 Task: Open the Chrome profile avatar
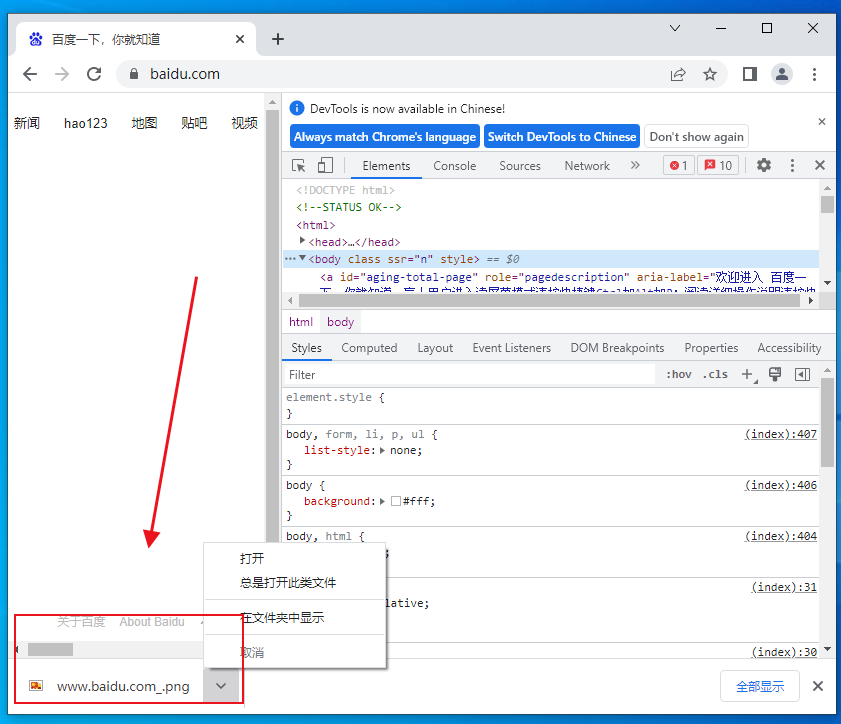(x=782, y=74)
